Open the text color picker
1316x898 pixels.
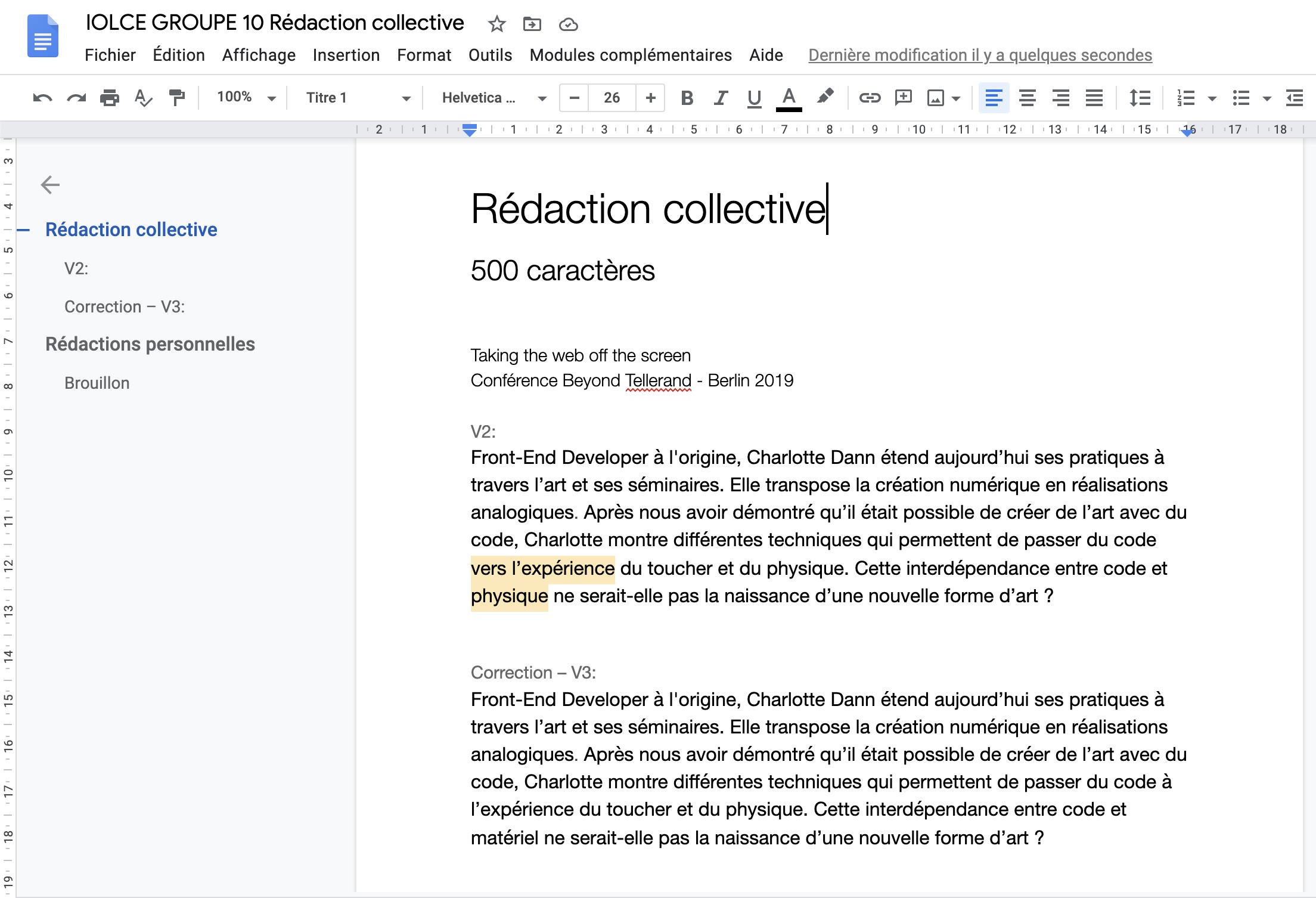point(789,98)
